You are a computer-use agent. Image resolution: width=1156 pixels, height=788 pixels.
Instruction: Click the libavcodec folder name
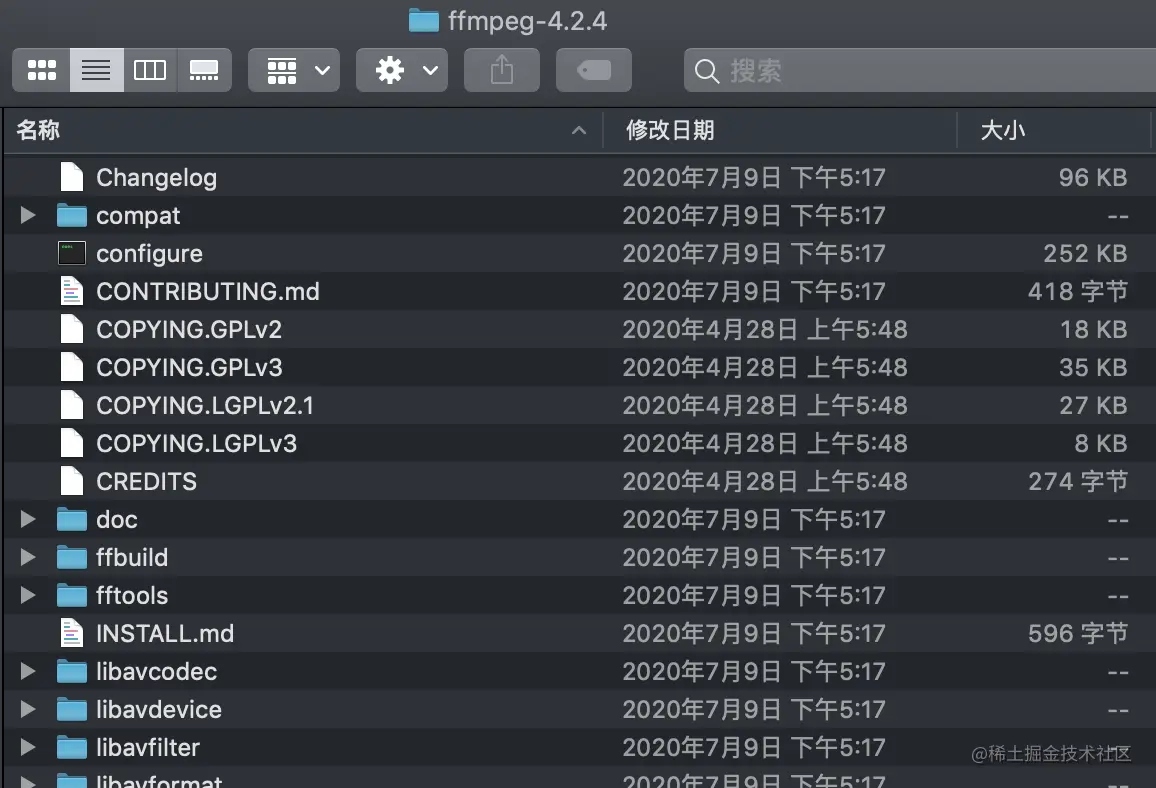click(156, 672)
